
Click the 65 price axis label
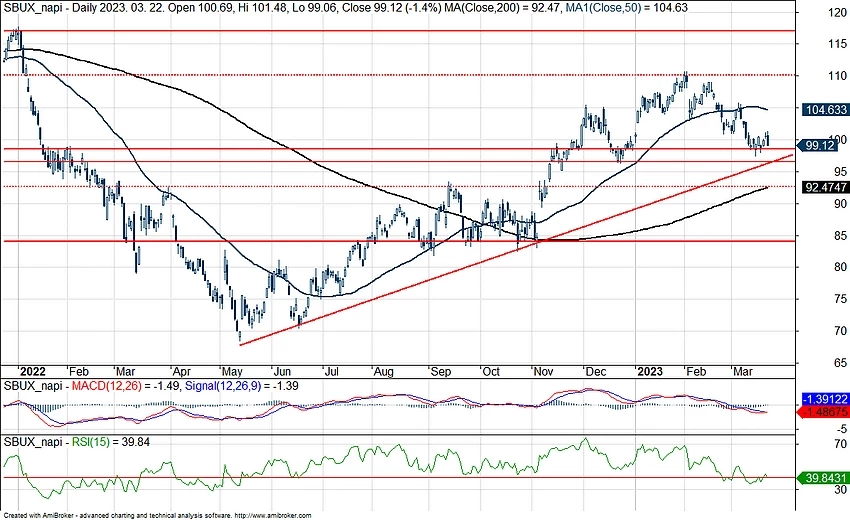840,363
